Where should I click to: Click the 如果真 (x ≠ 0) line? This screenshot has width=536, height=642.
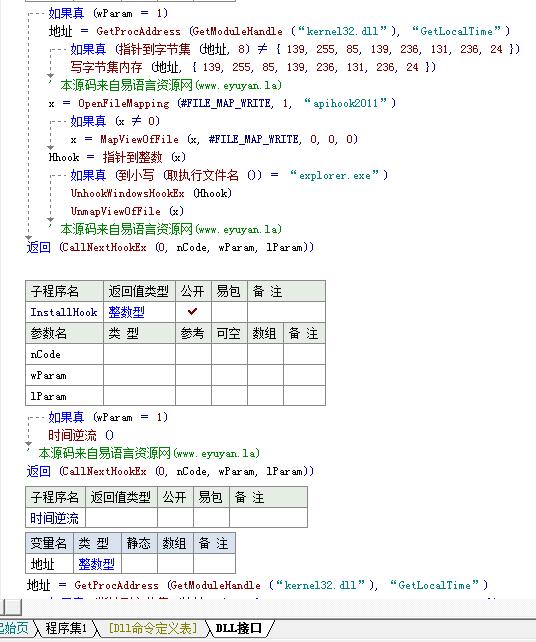point(115,121)
